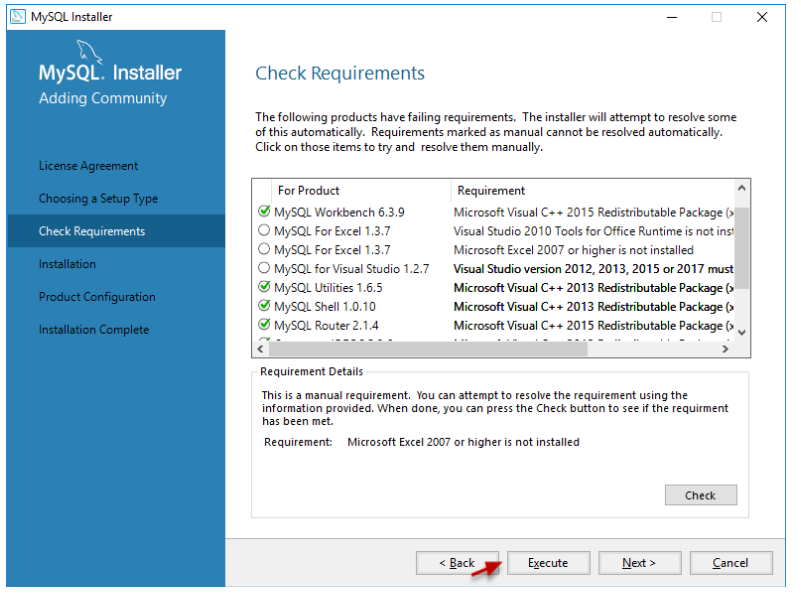This screenshot has height=600, width=801.
Task: Click 'Microsoft Excel 2007 or higher' requirement in list
Action: click(x=574, y=250)
